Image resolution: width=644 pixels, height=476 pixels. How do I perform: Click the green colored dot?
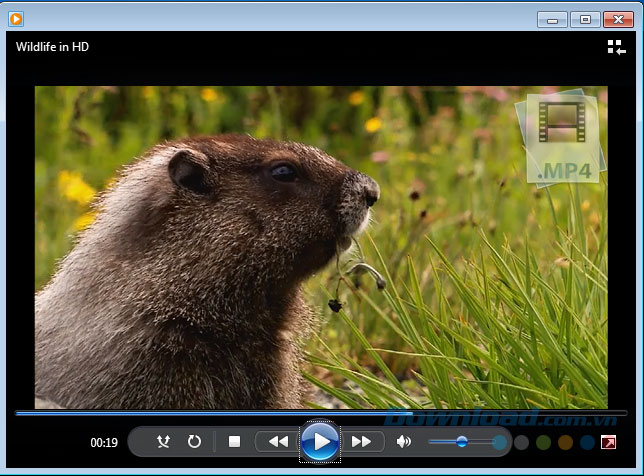pos(543,442)
